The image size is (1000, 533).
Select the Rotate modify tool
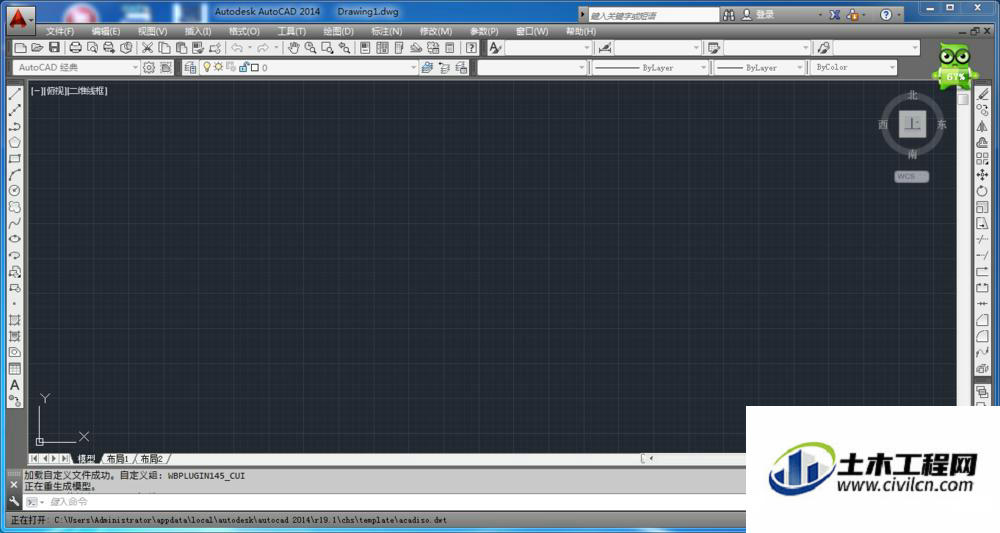click(982, 191)
